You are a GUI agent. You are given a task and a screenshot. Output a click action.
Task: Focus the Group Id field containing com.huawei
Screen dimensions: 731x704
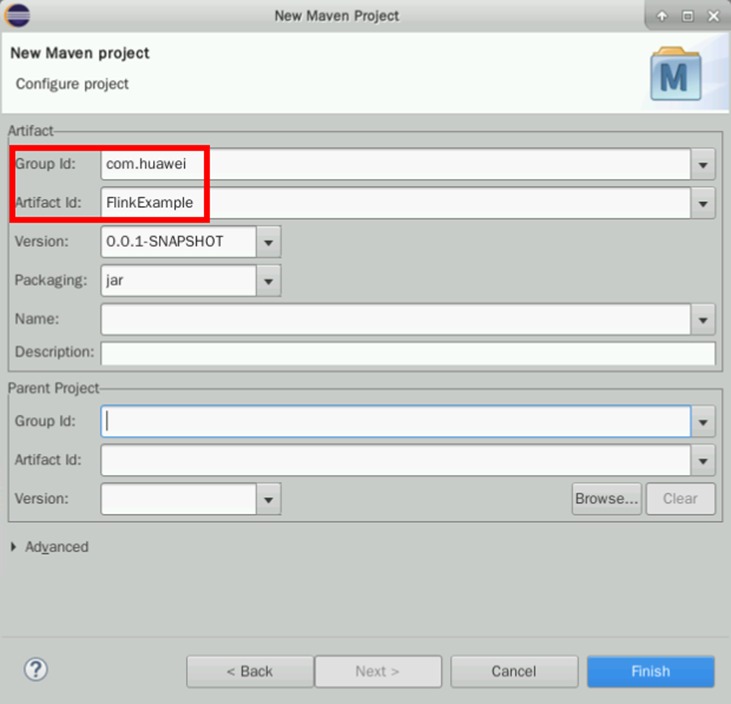pyautogui.click(x=395, y=164)
